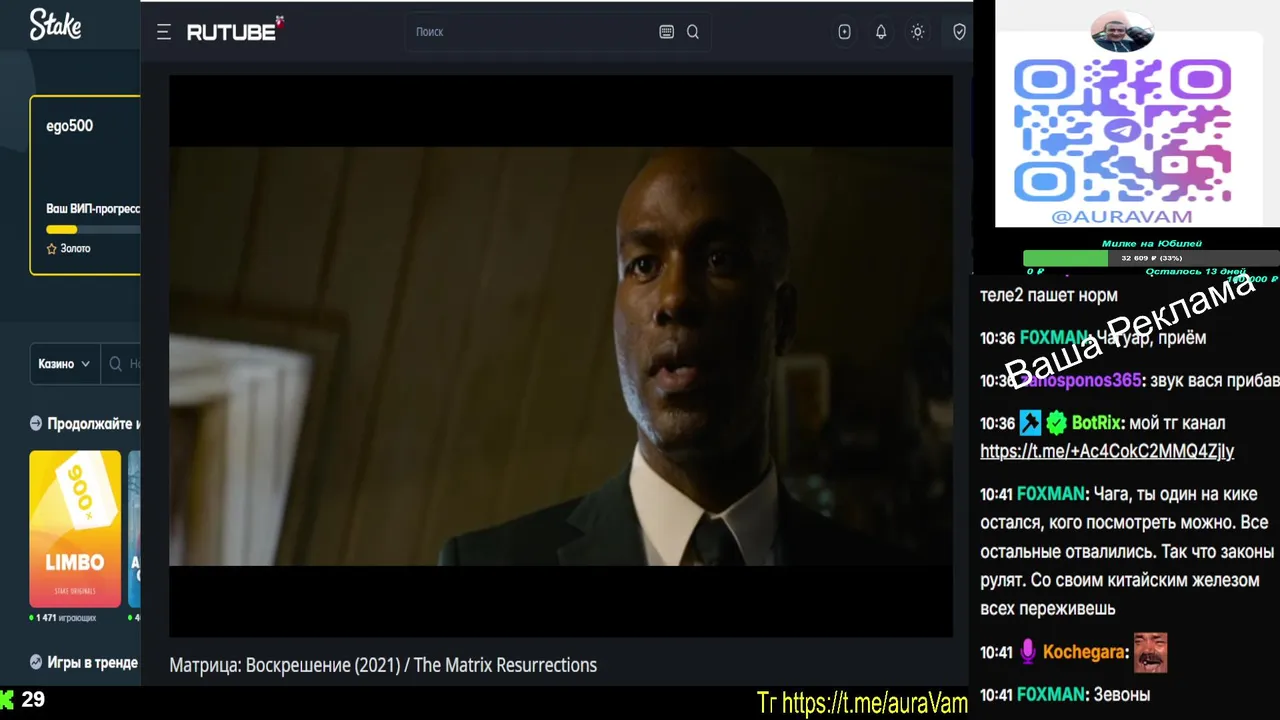This screenshot has width=1280, height=720.
Task: Click FOXMAN username on Зевоны message
Action: click(x=1050, y=694)
